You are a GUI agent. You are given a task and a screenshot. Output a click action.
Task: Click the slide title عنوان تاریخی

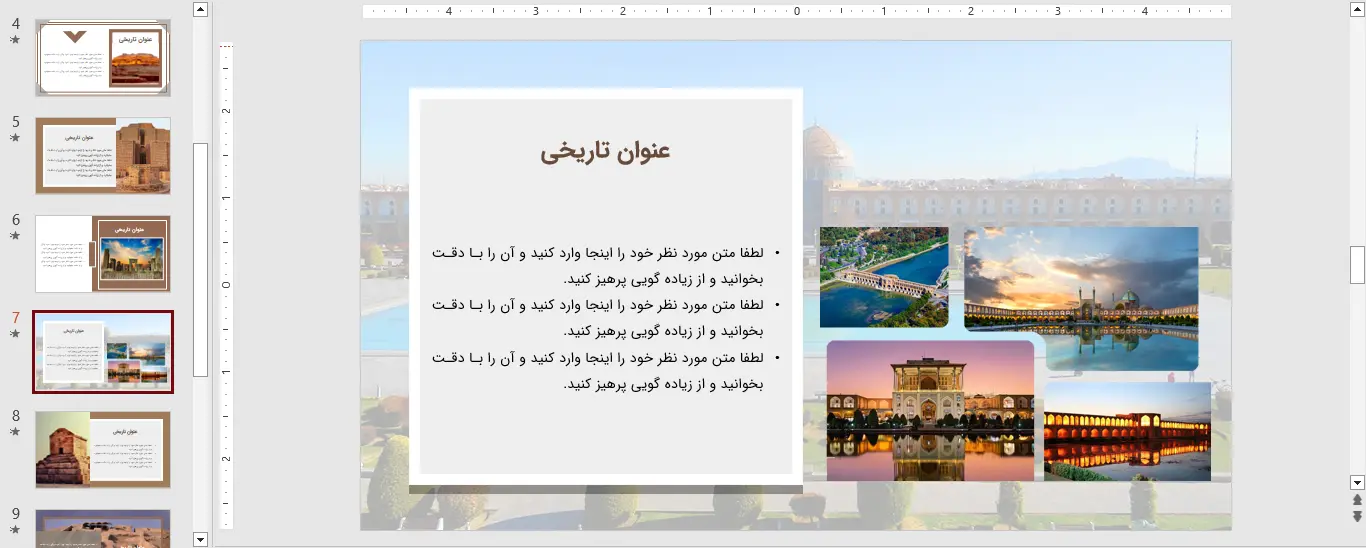605,152
